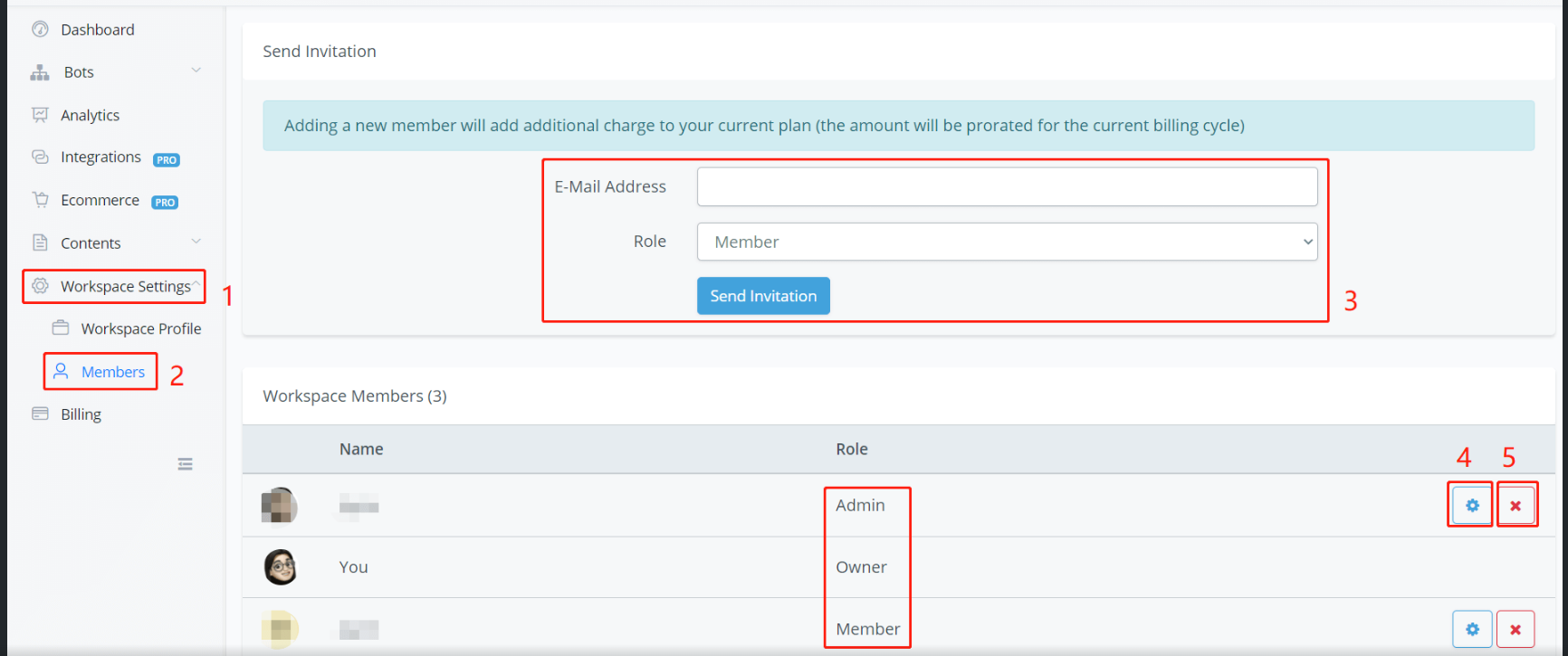Viewport: 1568px width, 656px height.
Task: Open settings gear for Admin member
Action: (1471, 506)
